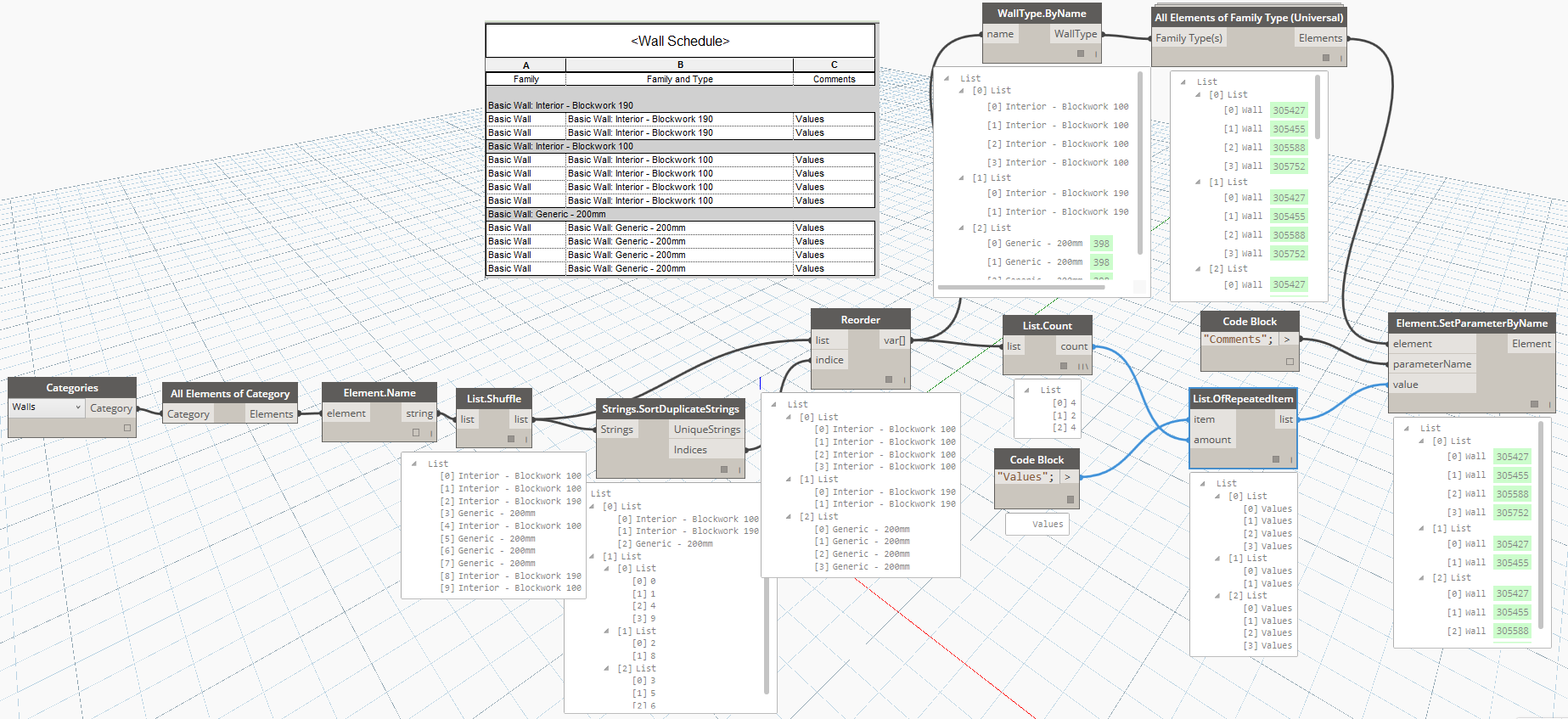Click group header Basic Wall: Generic - 200mm
1568x719 pixels.
[680, 214]
